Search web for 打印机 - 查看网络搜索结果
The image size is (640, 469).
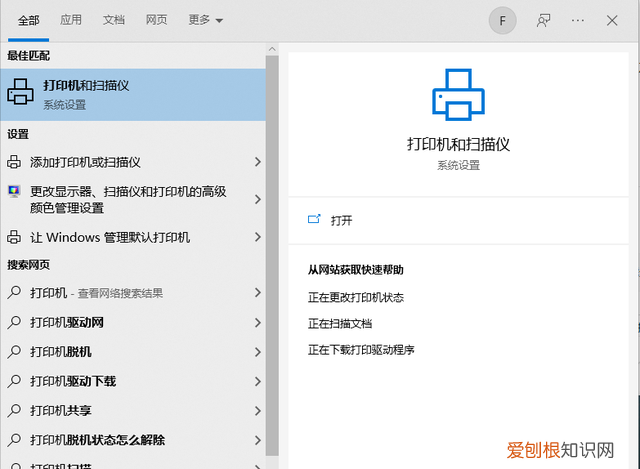[x=133, y=293]
